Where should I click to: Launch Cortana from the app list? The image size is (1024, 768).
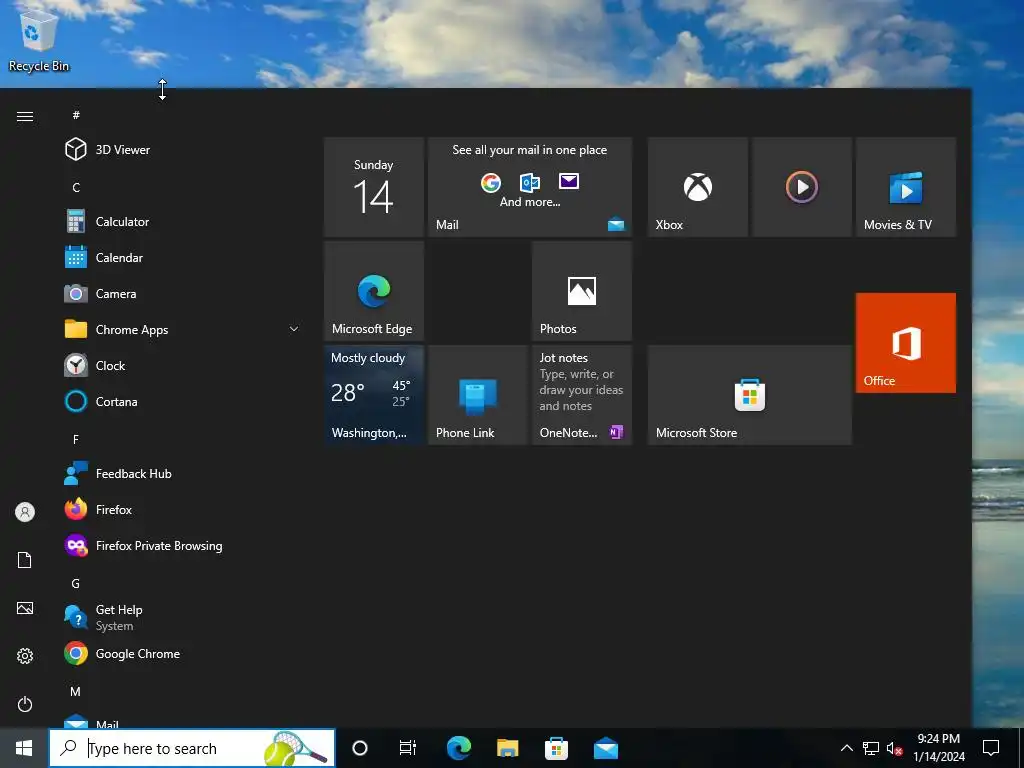click(183, 401)
